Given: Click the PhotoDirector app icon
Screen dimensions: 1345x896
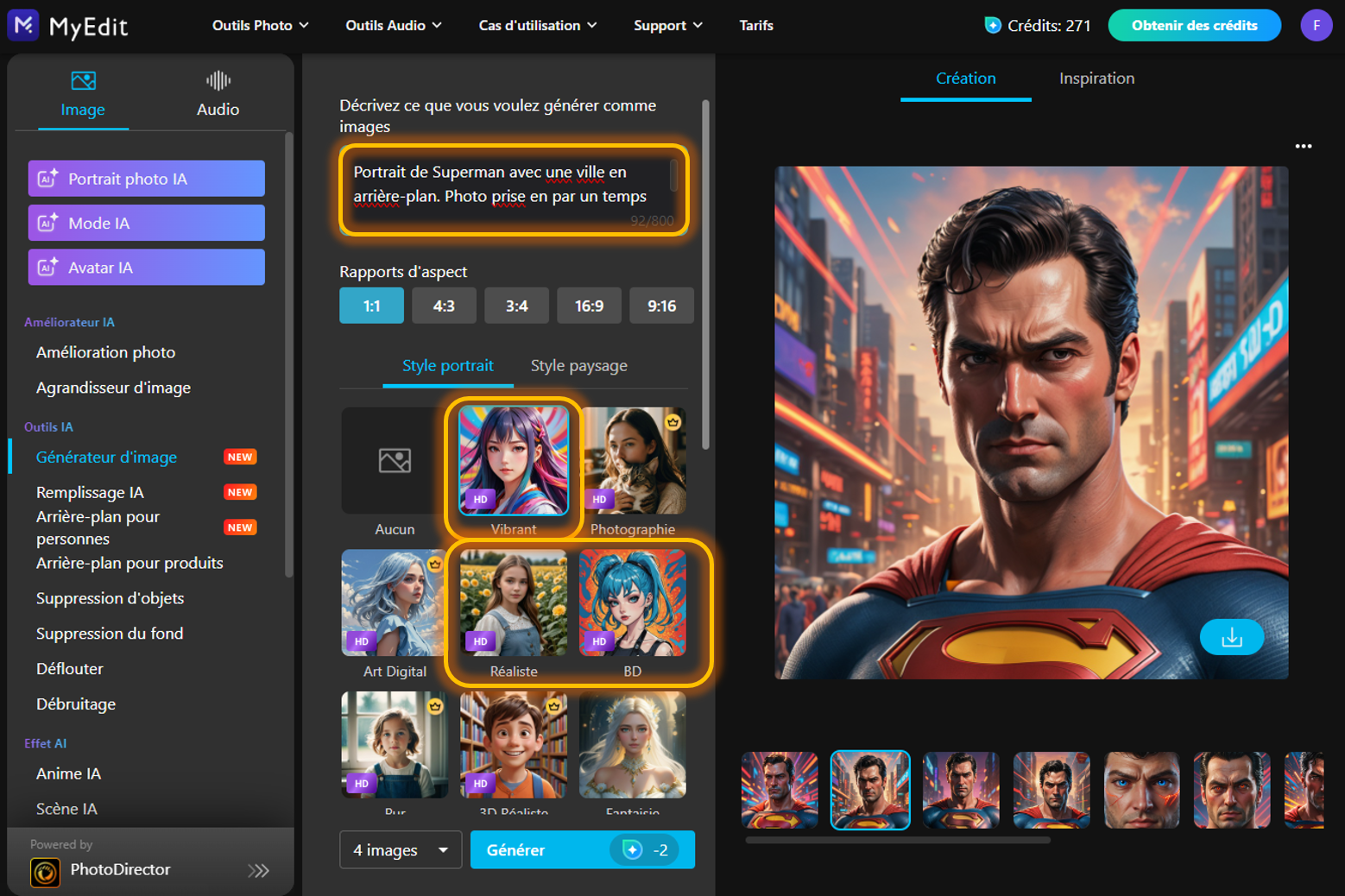Looking at the screenshot, I should click(45, 873).
